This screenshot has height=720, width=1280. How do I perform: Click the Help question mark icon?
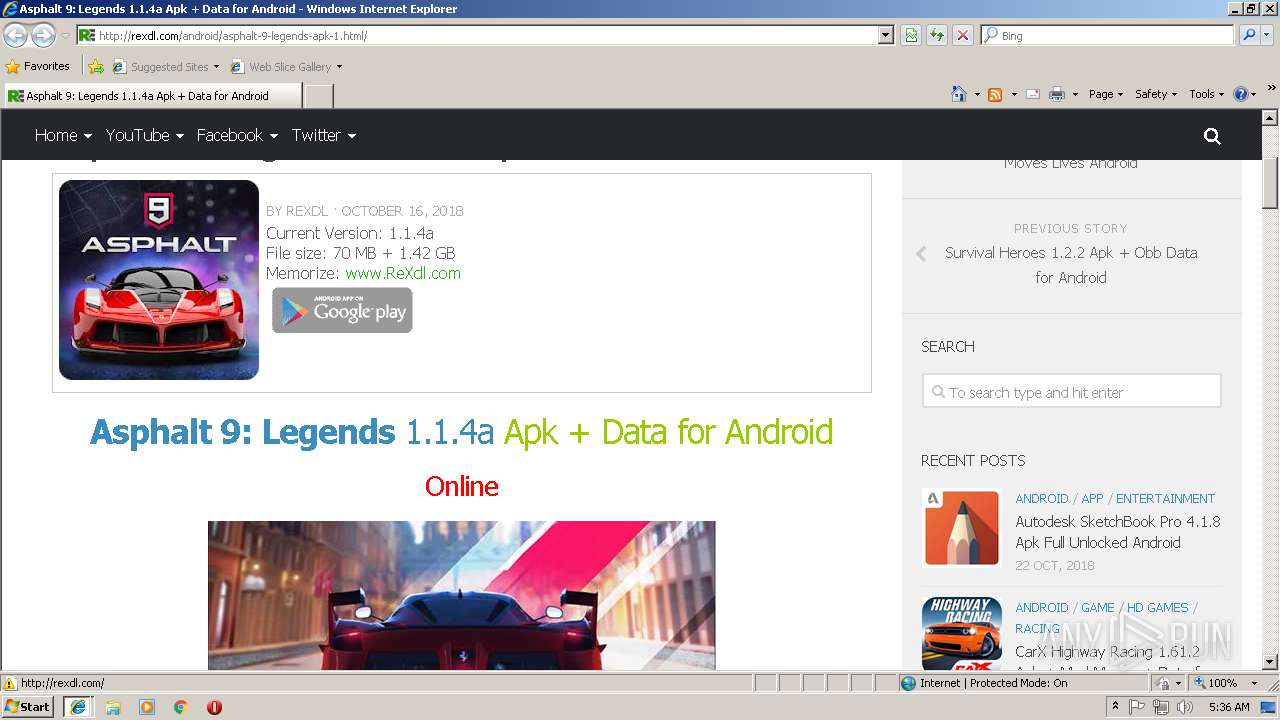(1241, 94)
